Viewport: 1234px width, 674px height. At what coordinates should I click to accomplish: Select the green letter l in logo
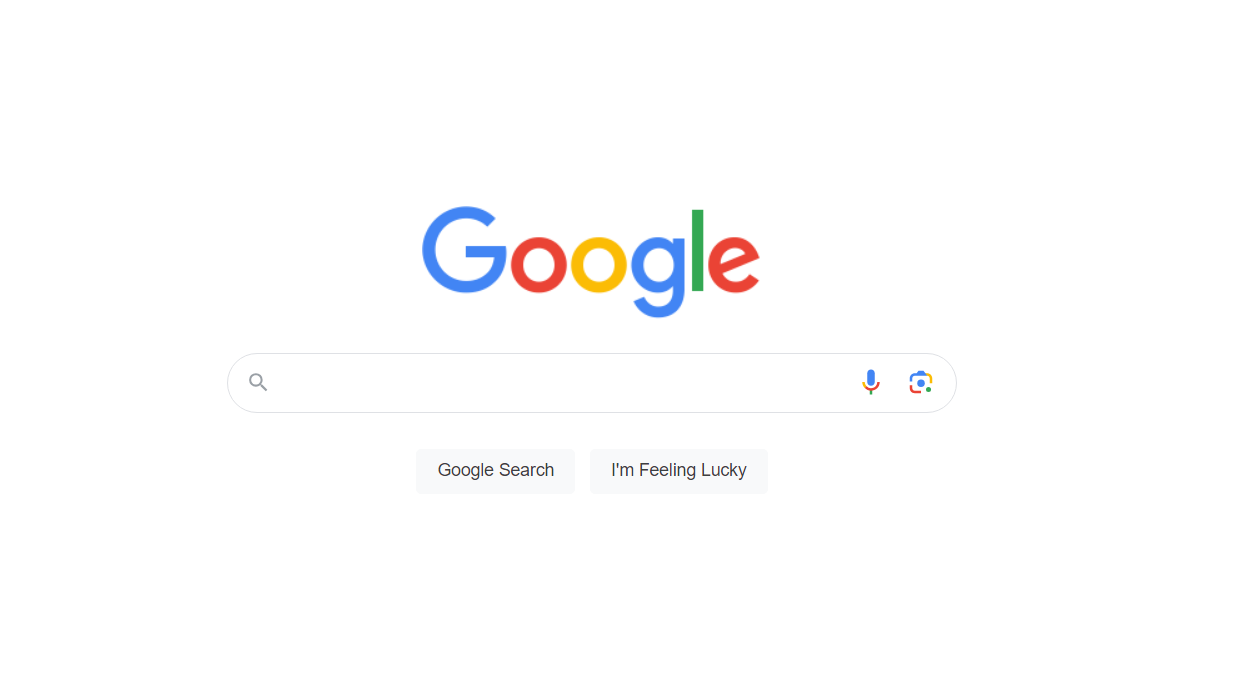click(698, 251)
